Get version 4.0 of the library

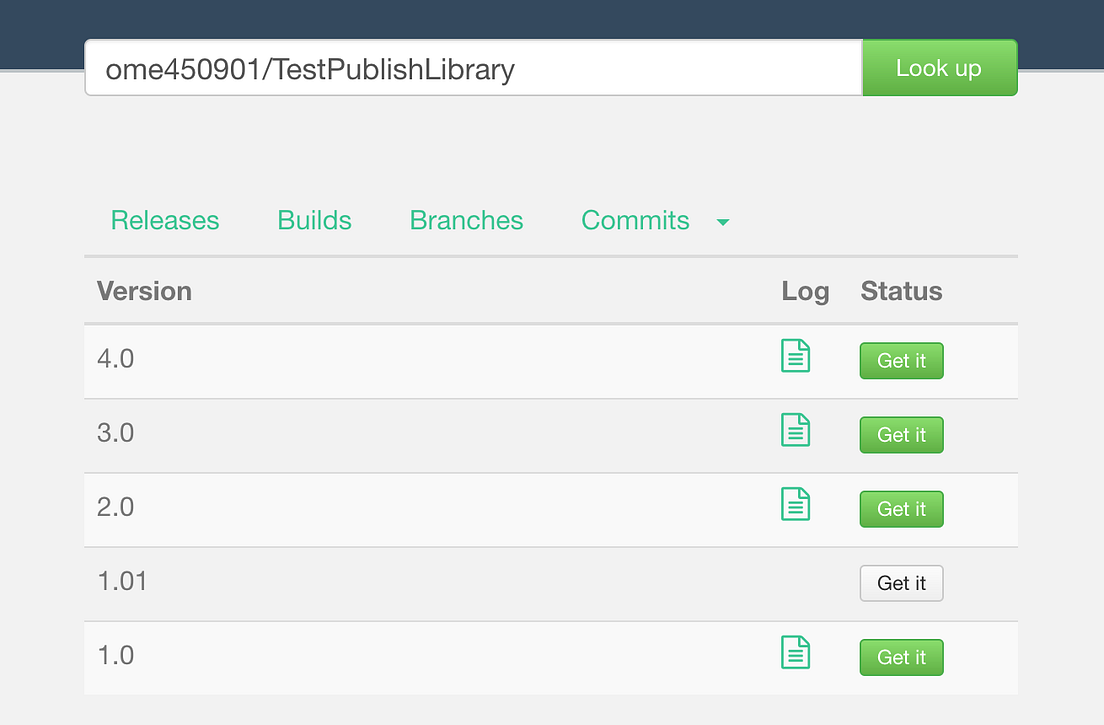click(x=901, y=361)
